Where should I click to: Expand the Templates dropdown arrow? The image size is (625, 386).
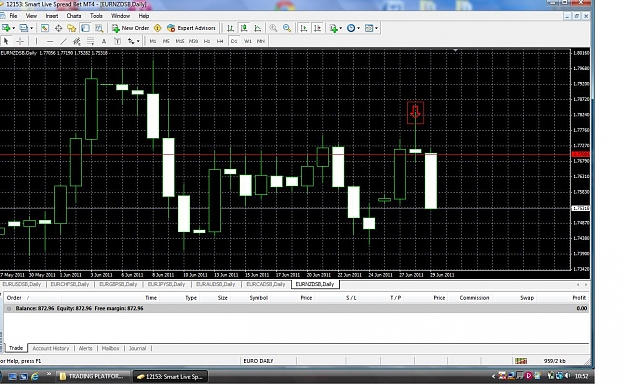376,28
